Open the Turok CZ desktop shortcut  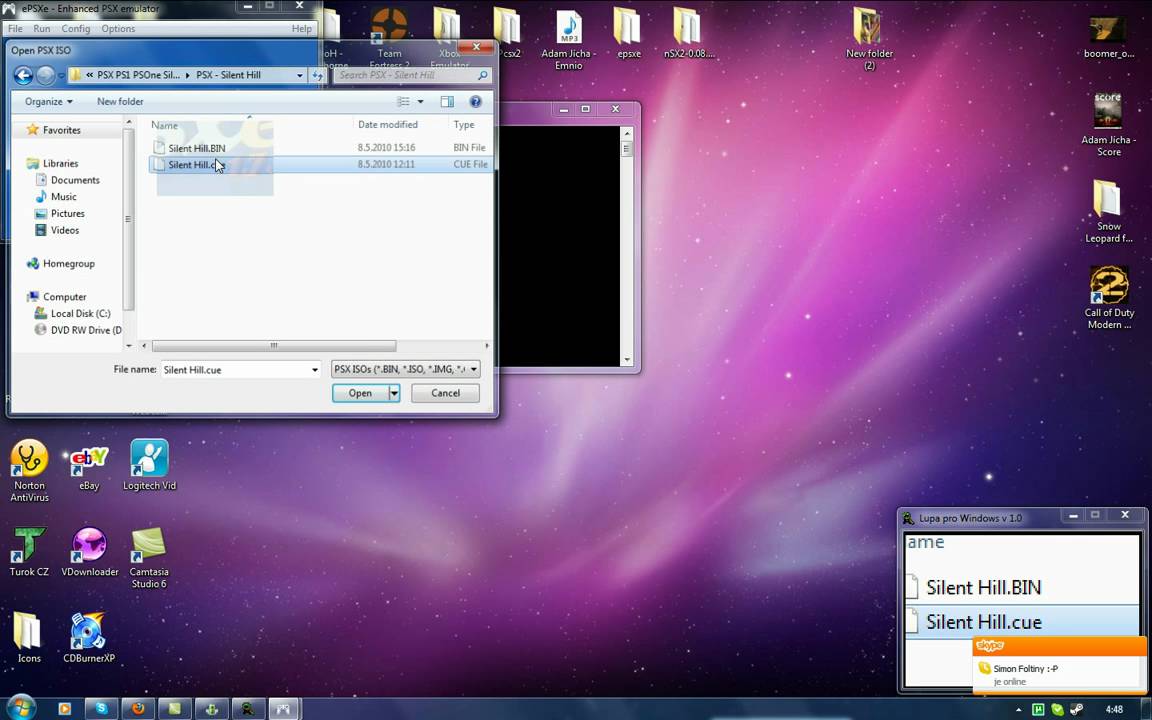[29, 551]
